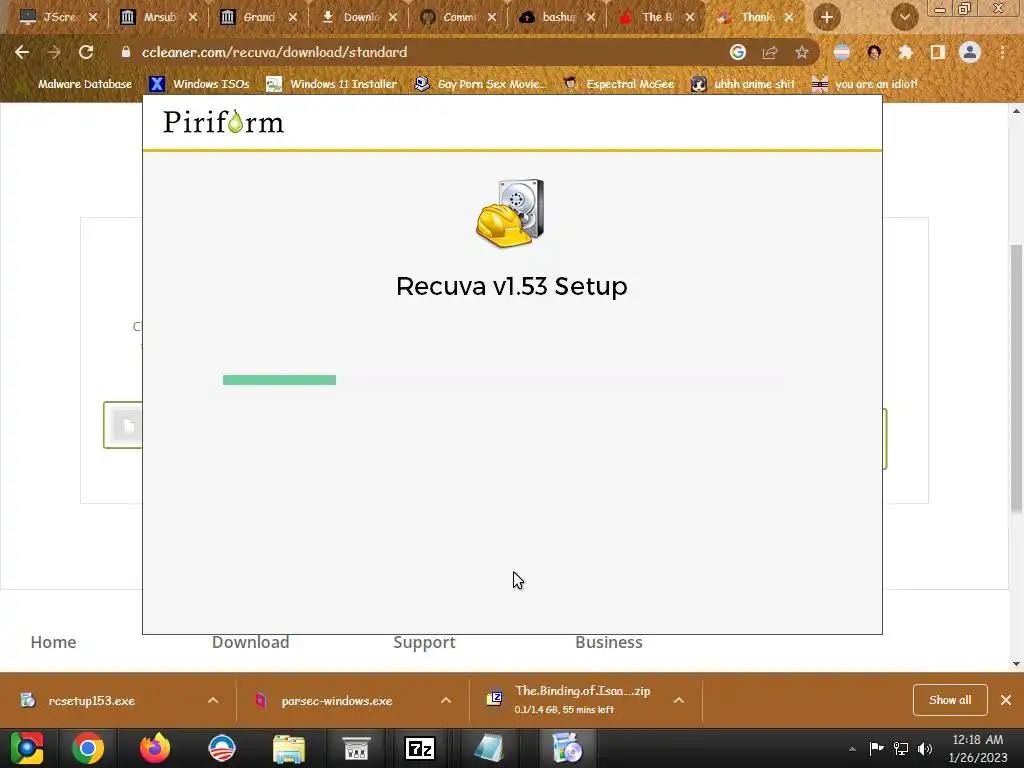1024x768 pixels.
Task: Toggle the browser side panel icon
Action: click(x=937, y=52)
